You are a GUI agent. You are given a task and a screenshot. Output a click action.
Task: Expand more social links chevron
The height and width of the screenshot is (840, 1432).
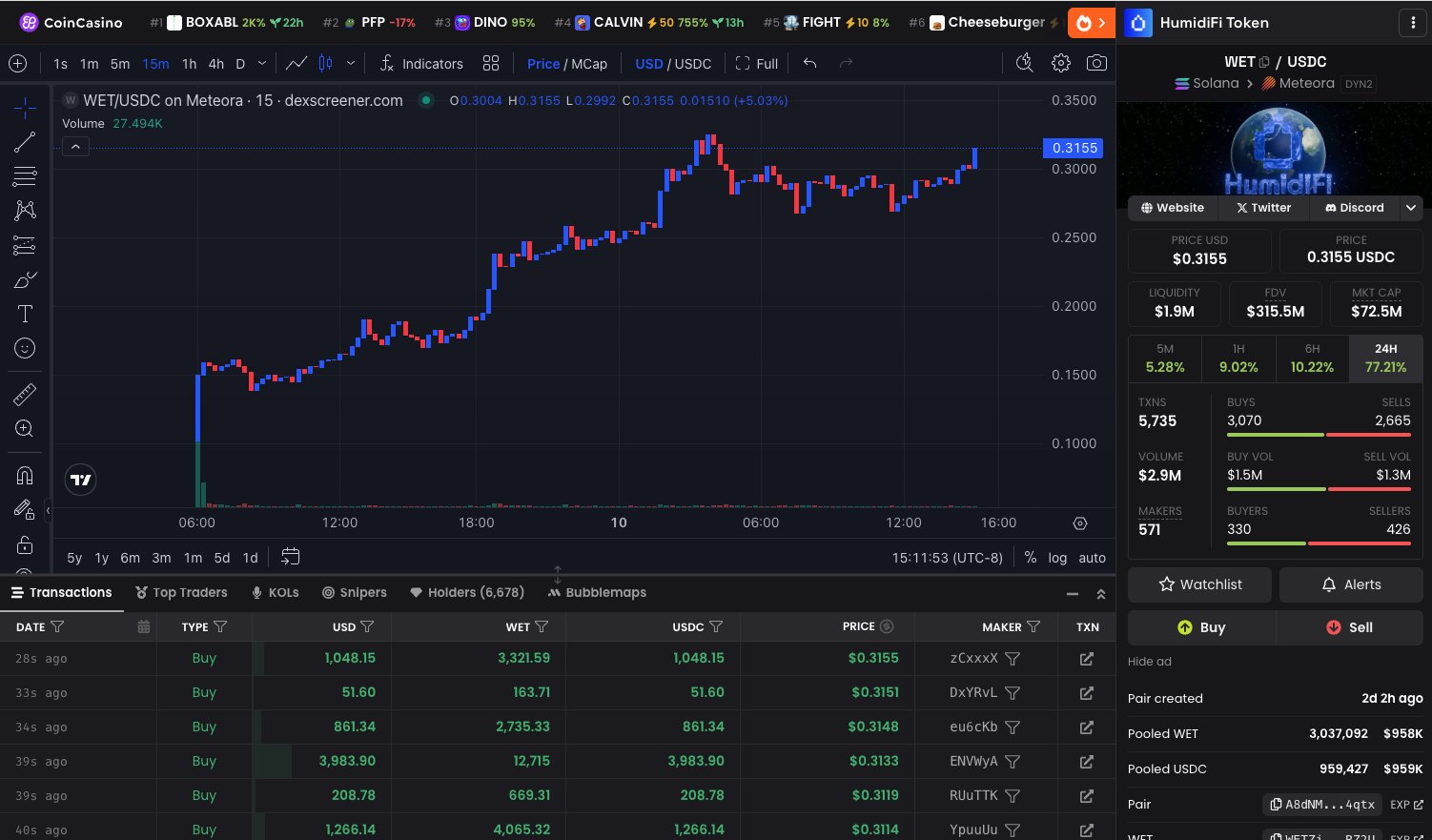pos(1410,208)
